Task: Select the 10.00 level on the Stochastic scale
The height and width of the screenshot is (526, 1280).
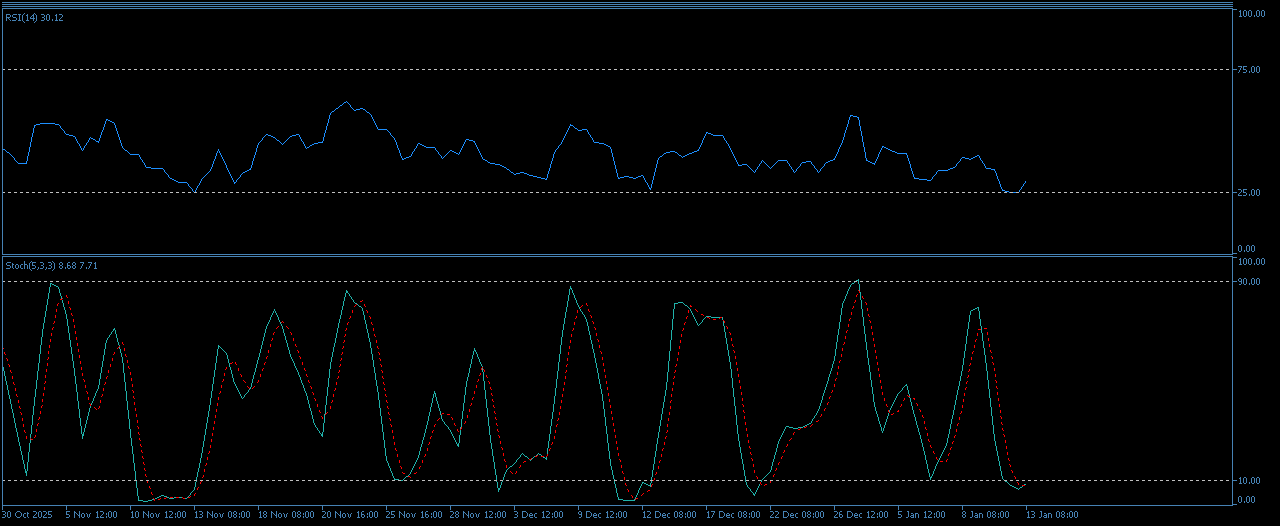Action: pyautogui.click(x=1250, y=480)
